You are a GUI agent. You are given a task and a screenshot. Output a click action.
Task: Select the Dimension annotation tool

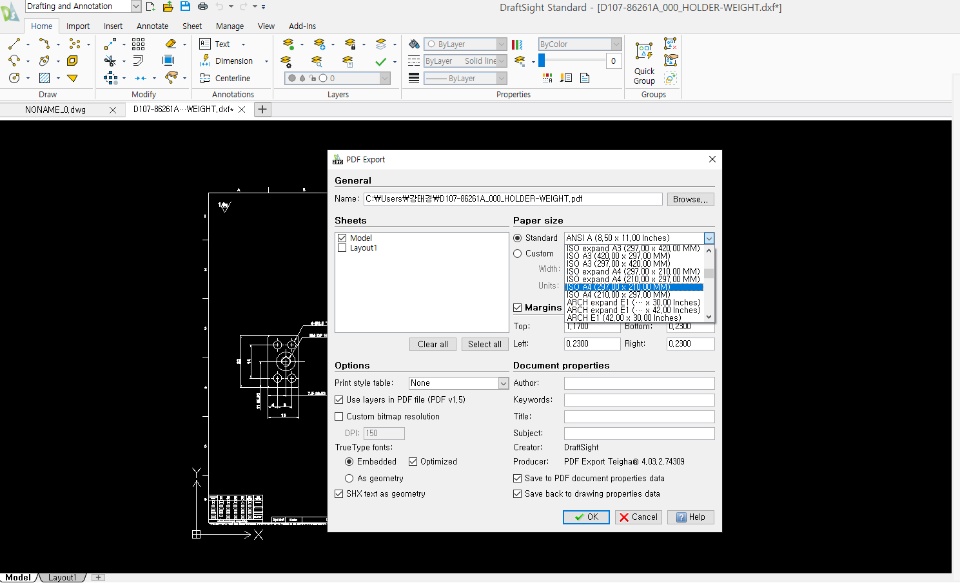pyautogui.click(x=225, y=61)
